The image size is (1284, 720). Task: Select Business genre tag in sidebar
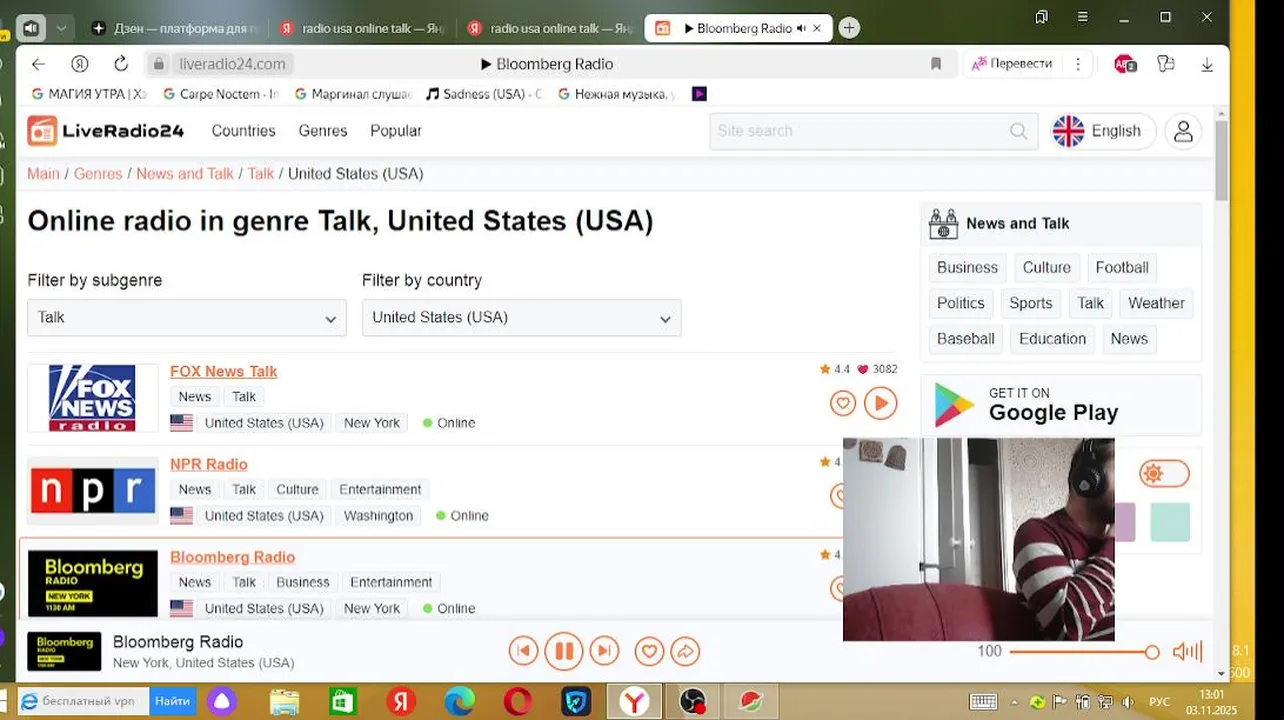[x=967, y=268]
